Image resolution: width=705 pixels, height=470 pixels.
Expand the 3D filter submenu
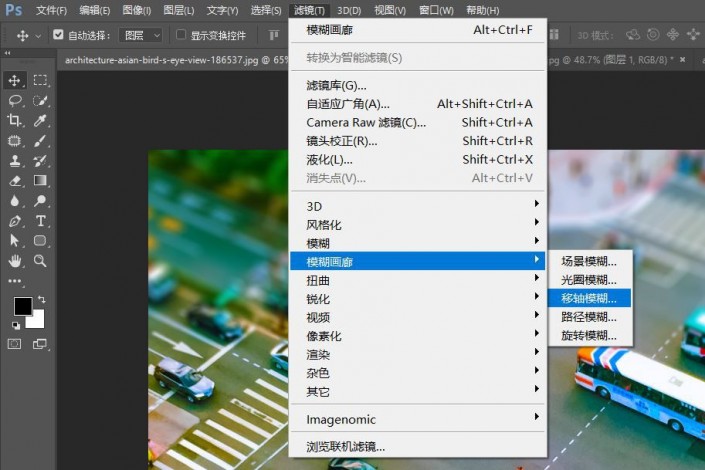pos(418,206)
